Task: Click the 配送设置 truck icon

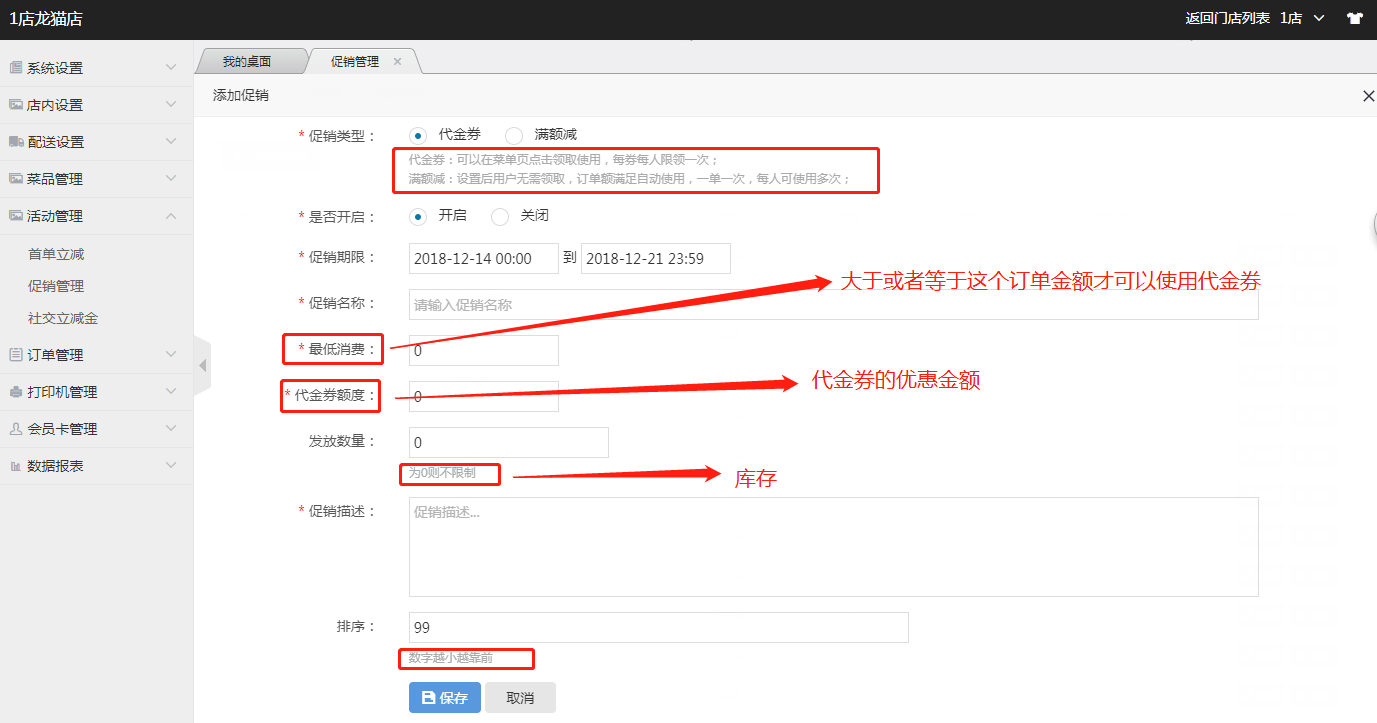Action: click(x=15, y=142)
